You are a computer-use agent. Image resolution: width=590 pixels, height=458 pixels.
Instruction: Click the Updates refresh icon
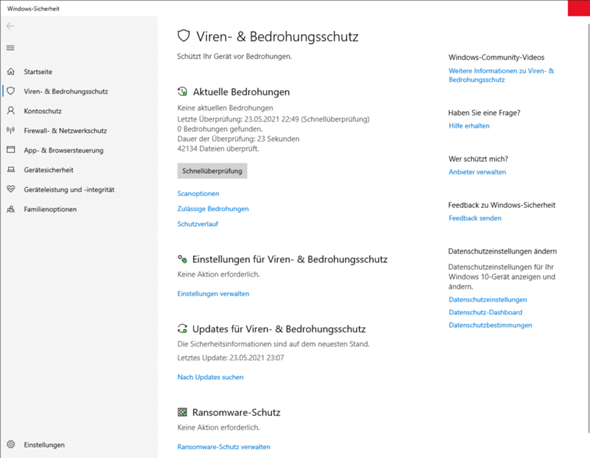coord(182,329)
